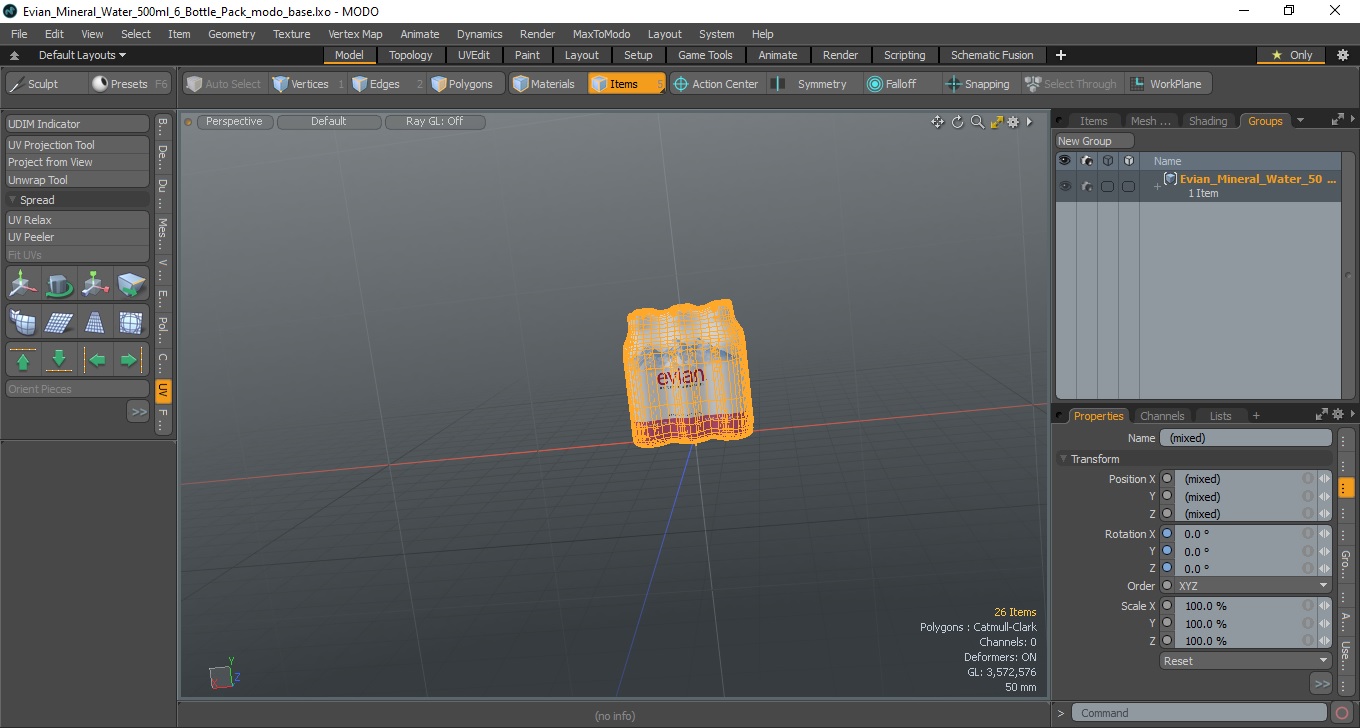The width and height of the screenshot is (1360, 728).
Task: Add a new layout tab with plus icon
Action: click(1061, 55)
